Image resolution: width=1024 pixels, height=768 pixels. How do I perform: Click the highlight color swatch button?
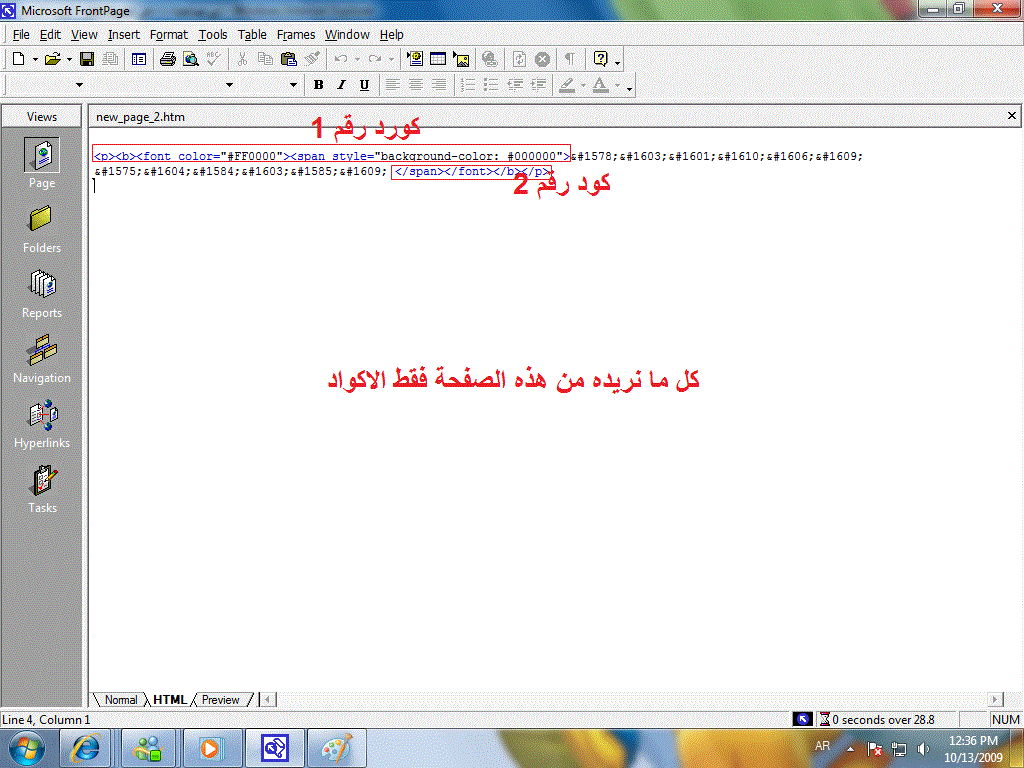coord(566,85)
